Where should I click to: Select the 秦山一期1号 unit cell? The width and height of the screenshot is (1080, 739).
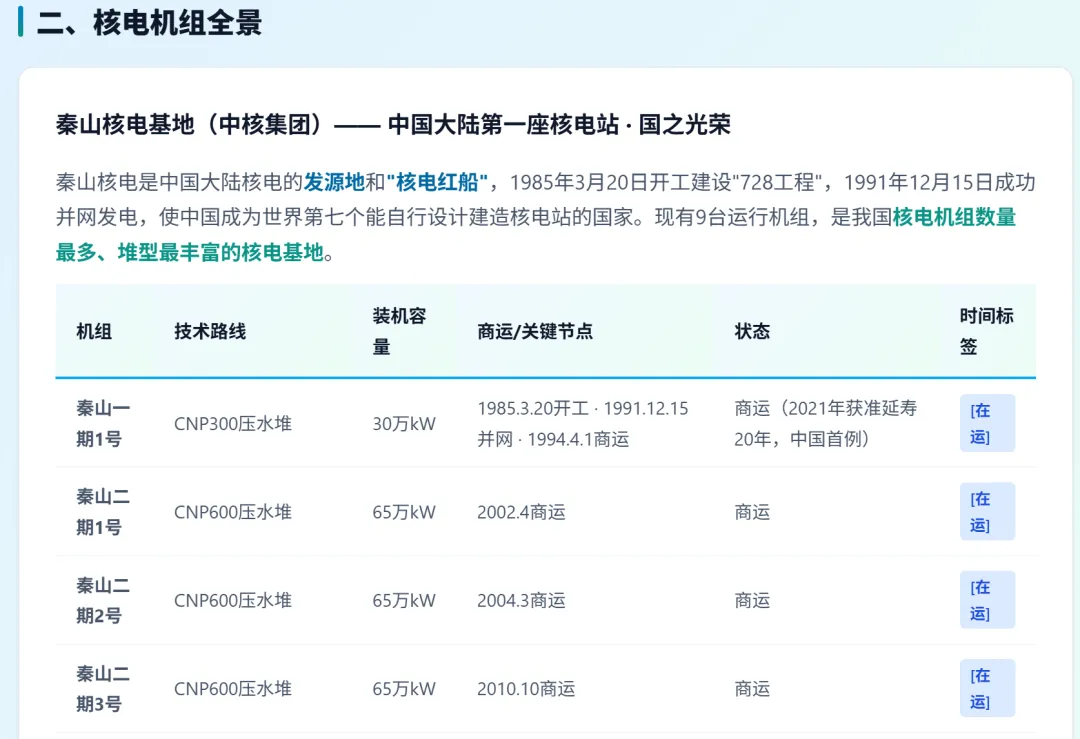tap(103, 423)
